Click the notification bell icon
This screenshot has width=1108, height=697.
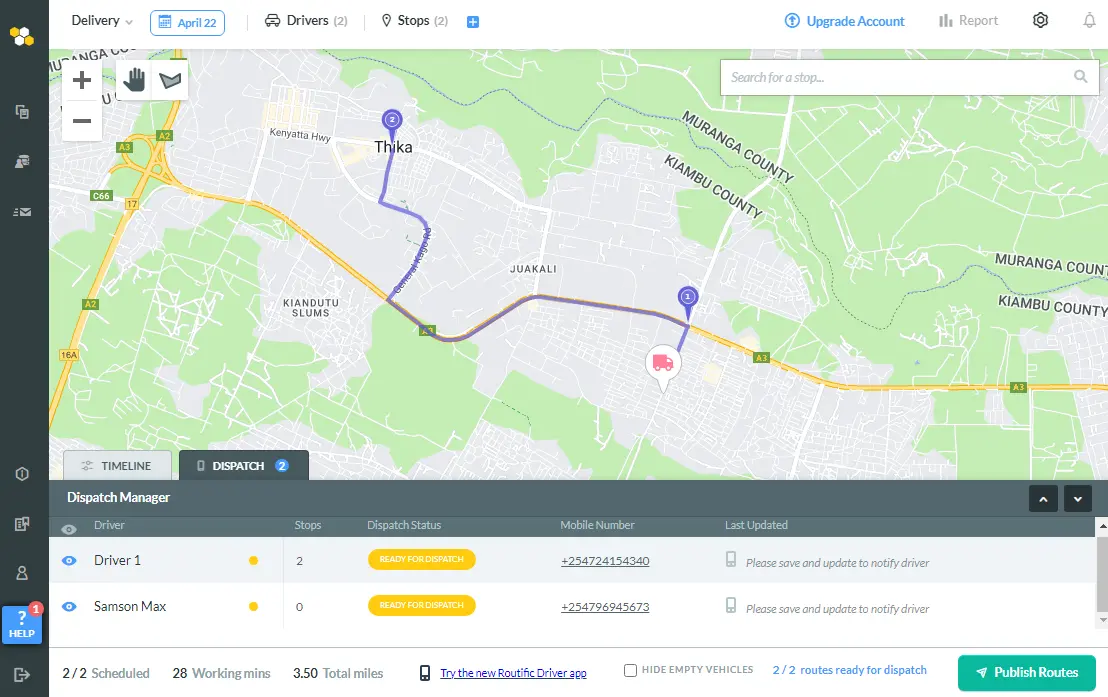[x=1089, y=20]
